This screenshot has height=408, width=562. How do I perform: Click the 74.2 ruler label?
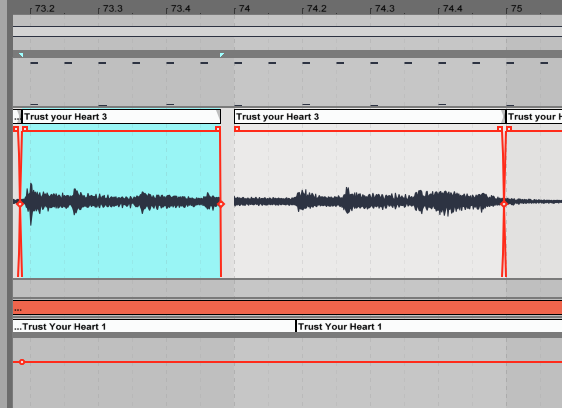pos(317,9)
